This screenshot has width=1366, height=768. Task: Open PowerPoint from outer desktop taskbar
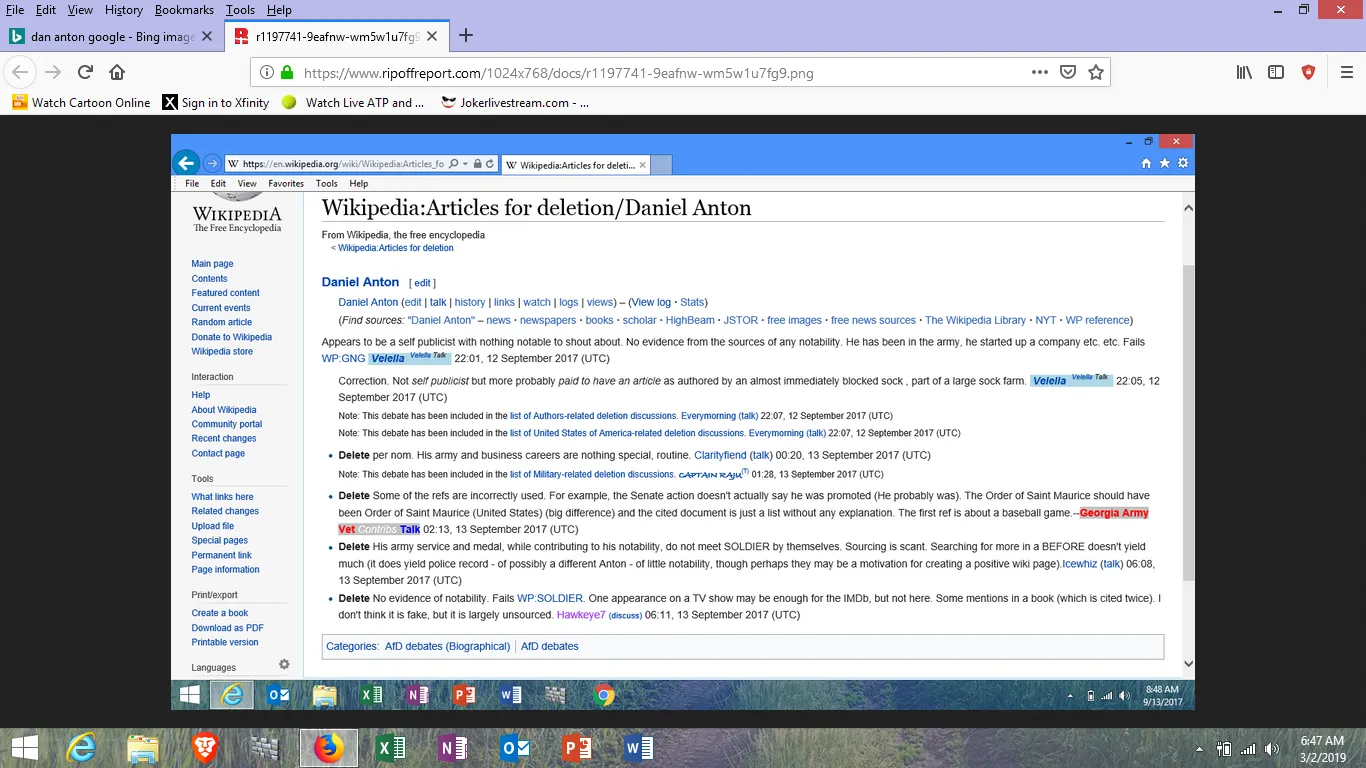pos(577,748)
